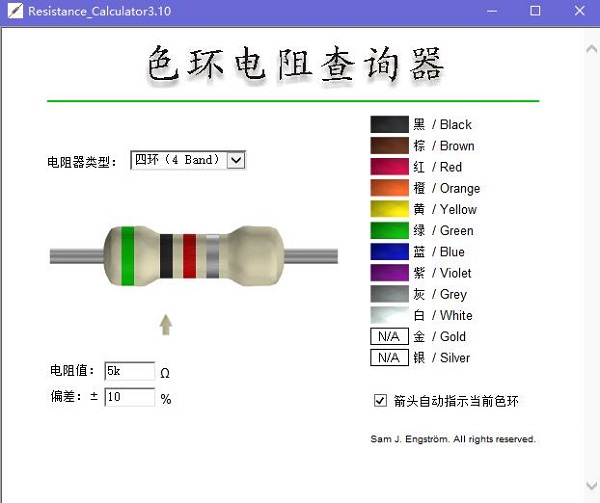Click the 蓝 / Blue label text
The image size is (600, 503).
pyautogui.click(x=439, y=252)
